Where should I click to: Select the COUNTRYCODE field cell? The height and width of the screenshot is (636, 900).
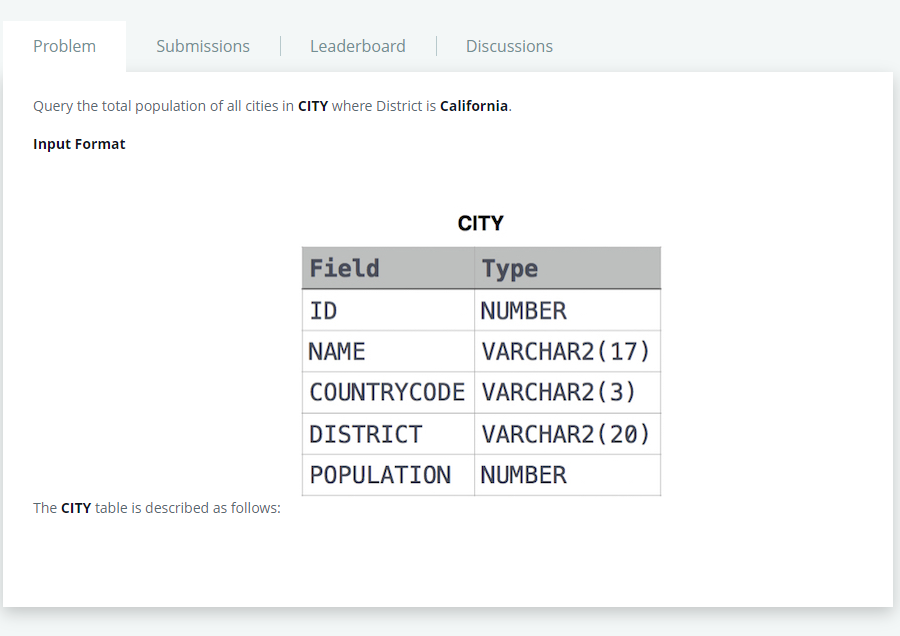point(388,393)
